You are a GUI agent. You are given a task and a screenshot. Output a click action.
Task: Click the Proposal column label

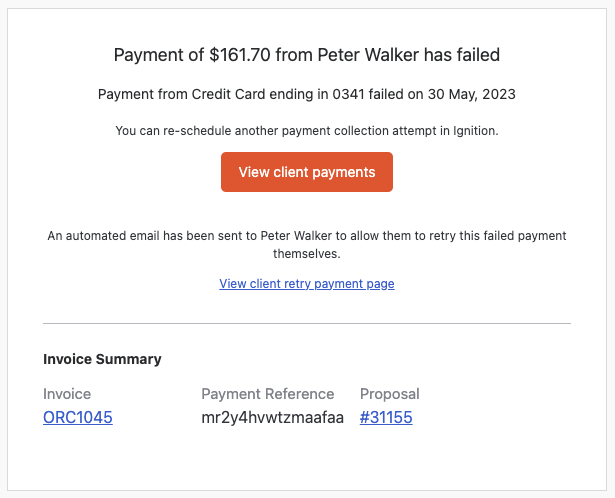(389, 394)
